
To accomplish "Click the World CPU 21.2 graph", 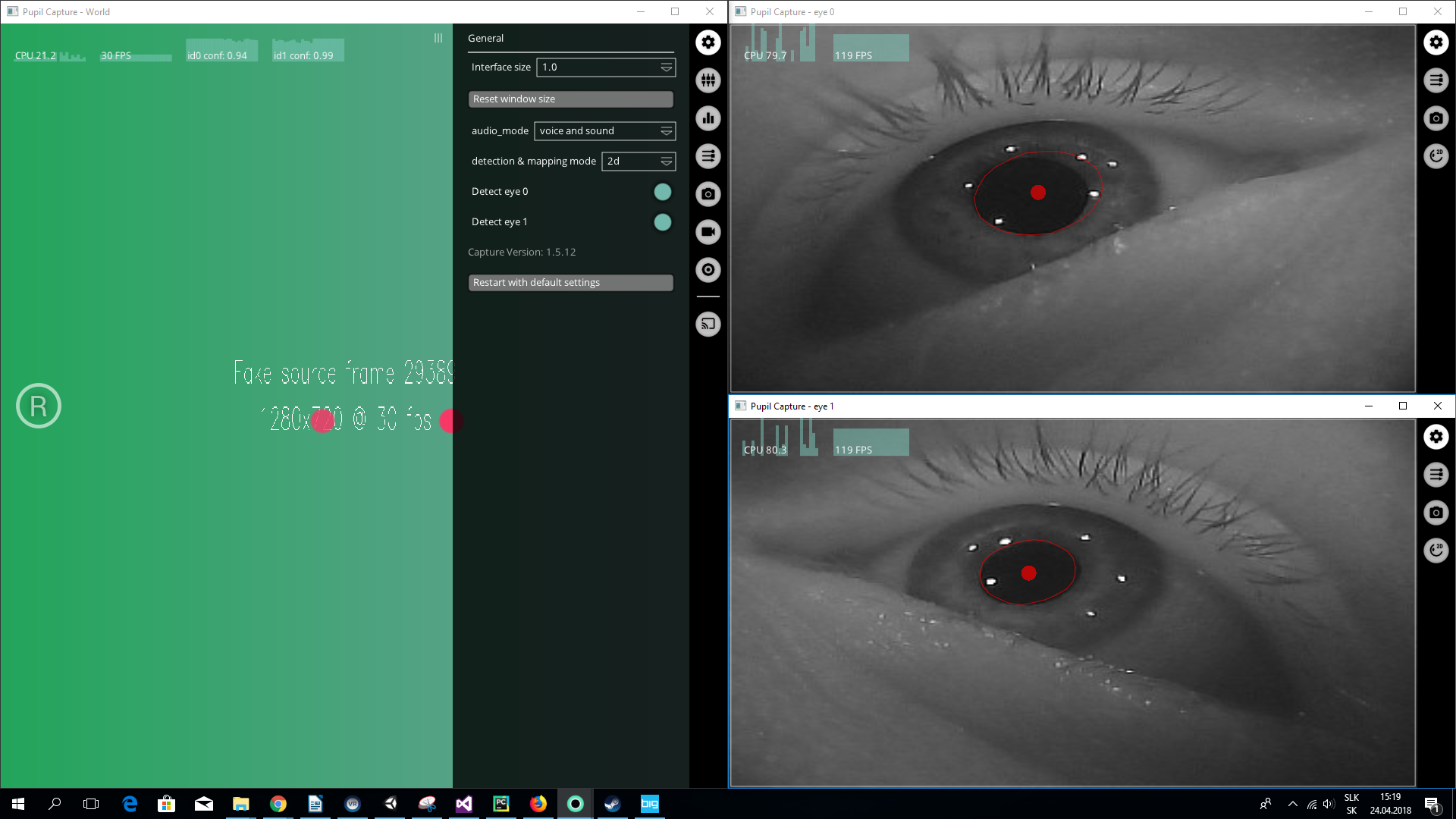I will (49, 55).
